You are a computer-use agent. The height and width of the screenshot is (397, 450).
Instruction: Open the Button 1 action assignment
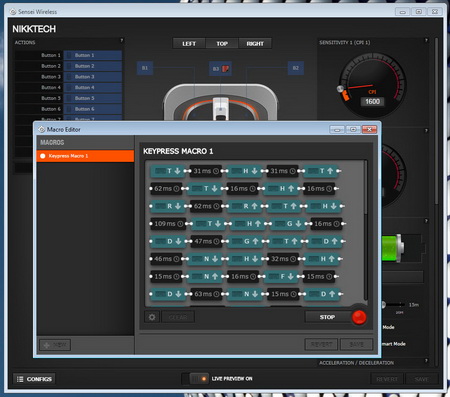click(x=93, y=55)
